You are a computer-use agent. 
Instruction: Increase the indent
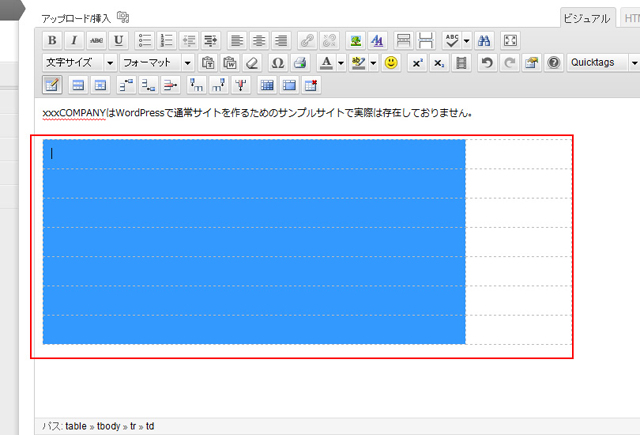pyautogui.click(x=211, y=40)
